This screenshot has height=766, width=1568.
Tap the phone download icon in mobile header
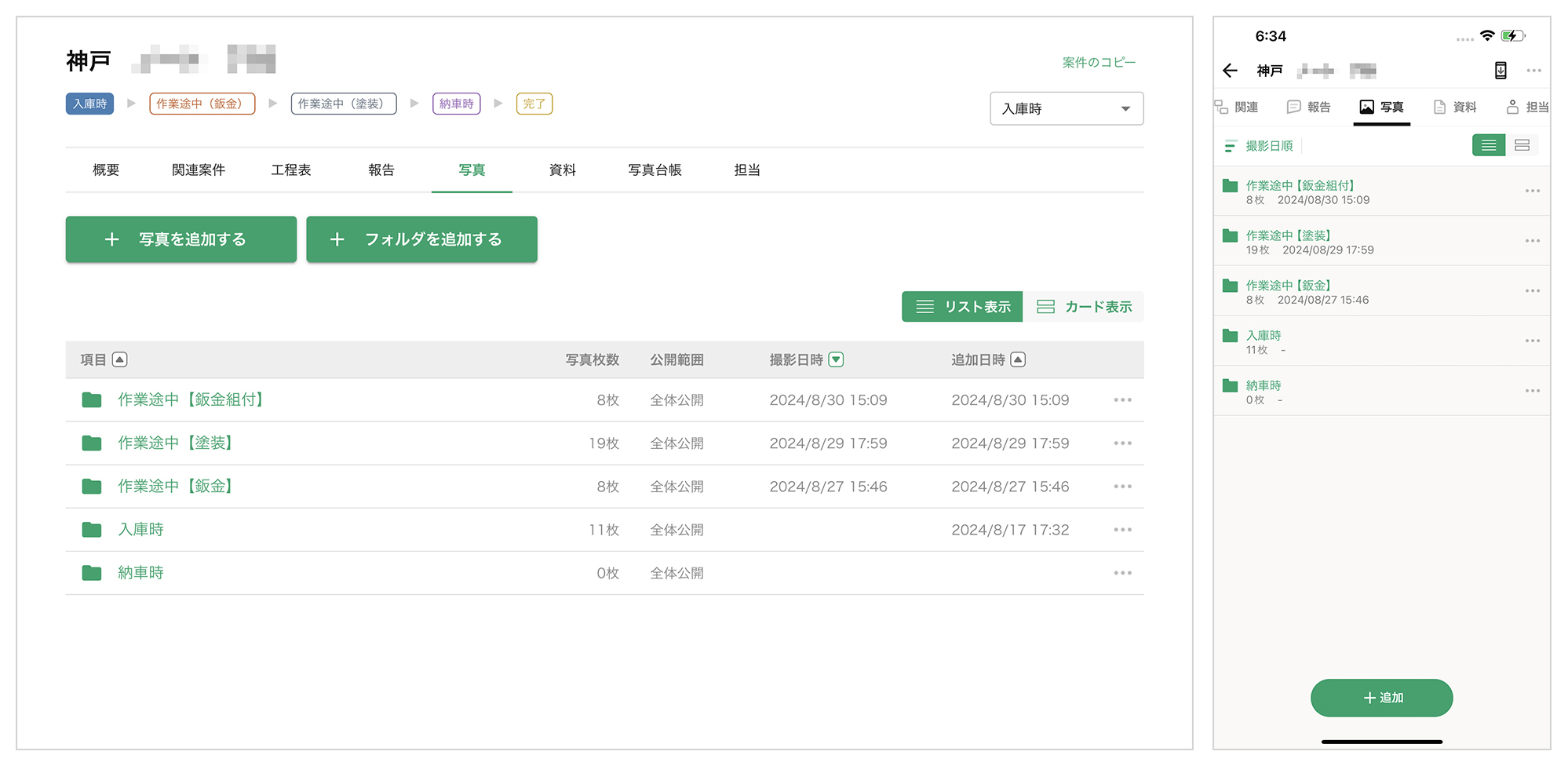[x=1501, y=71]
